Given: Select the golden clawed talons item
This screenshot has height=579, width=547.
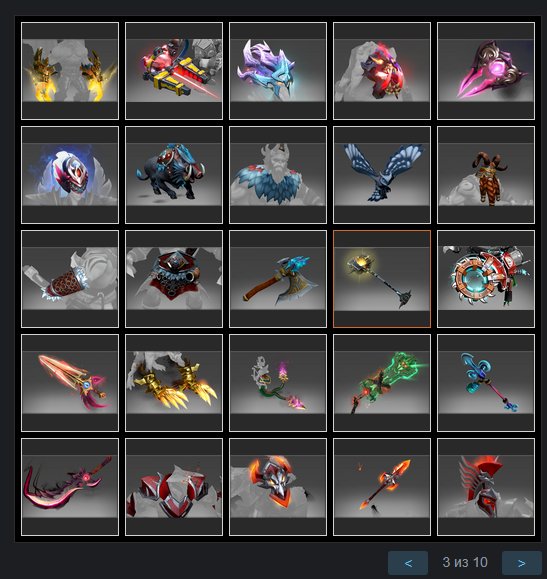Looking at the screenshot, I should [174, 383].
